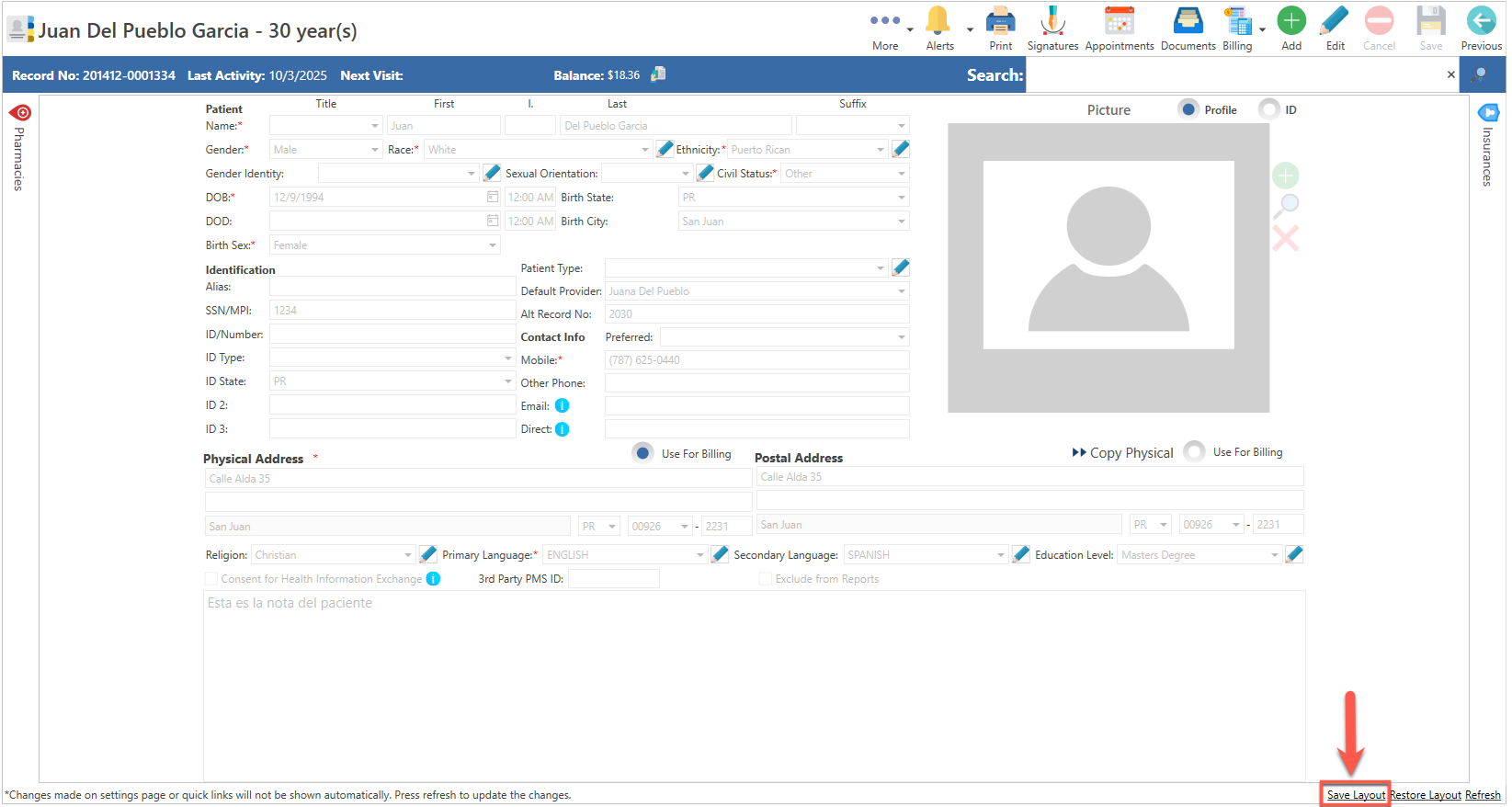Edit Sexual Orientation list pencil icon
Image resolution: width=1512 pixels, height=807 pixels.
coord(705,173)
